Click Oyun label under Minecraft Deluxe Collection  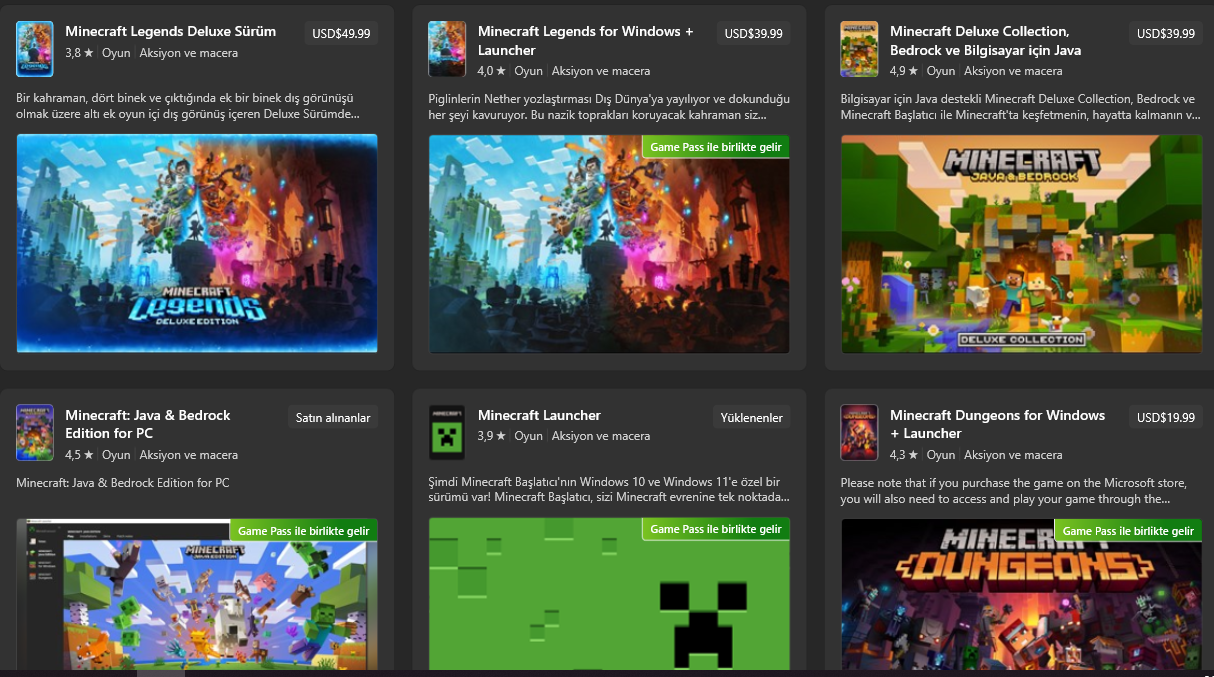[x=941, y=71]
